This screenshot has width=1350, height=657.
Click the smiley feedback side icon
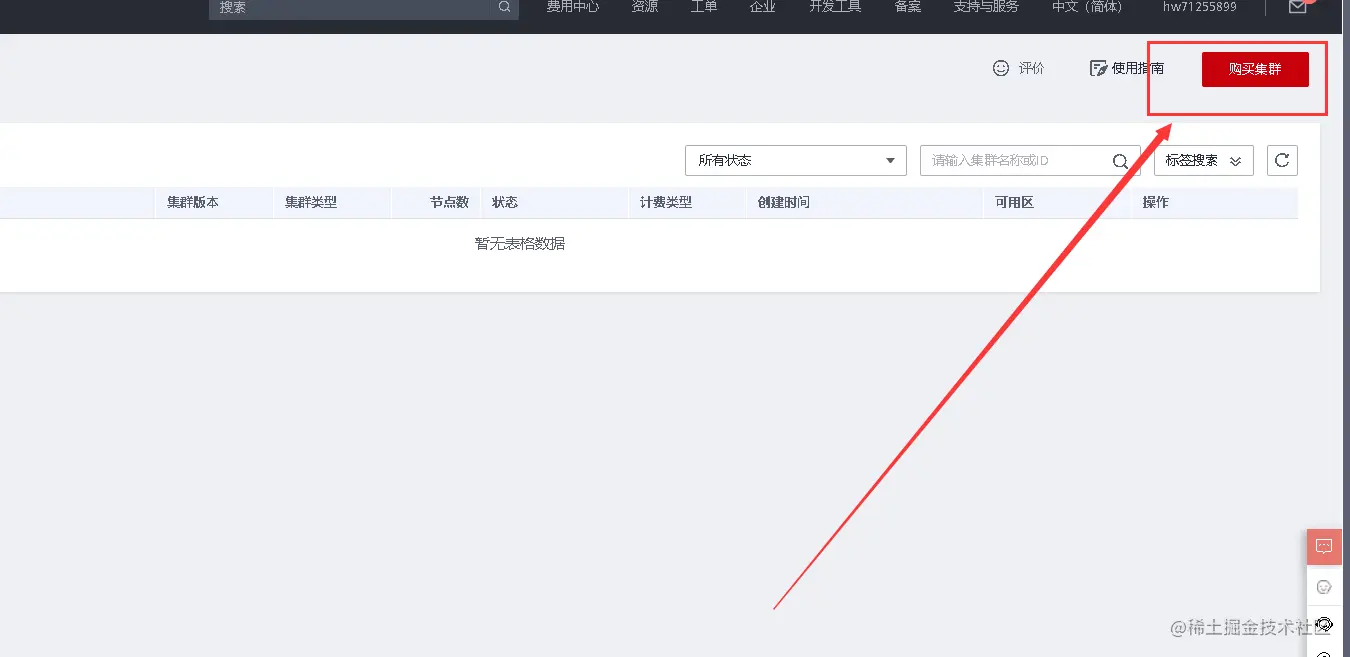click(1324, 587)
